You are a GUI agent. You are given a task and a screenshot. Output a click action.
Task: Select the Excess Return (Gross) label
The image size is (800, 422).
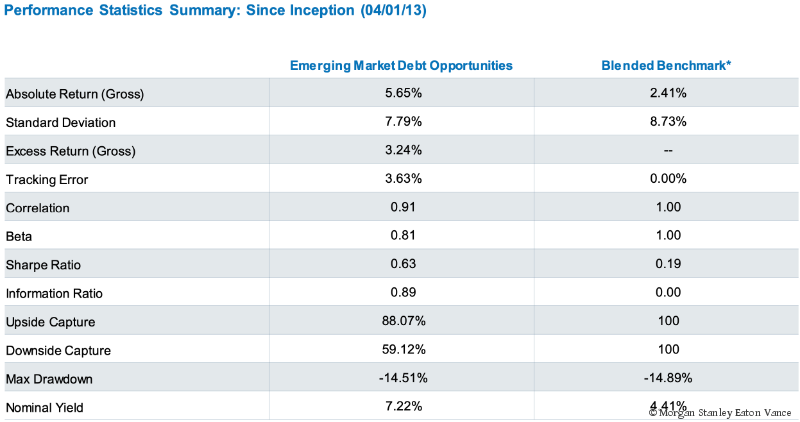click(x=70, y=151)
